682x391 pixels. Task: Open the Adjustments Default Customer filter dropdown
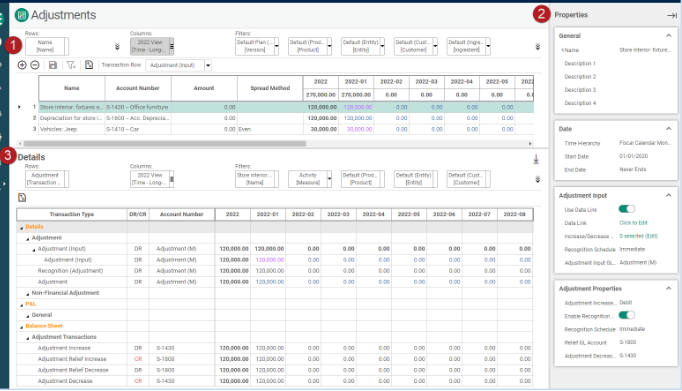point(435,46)
